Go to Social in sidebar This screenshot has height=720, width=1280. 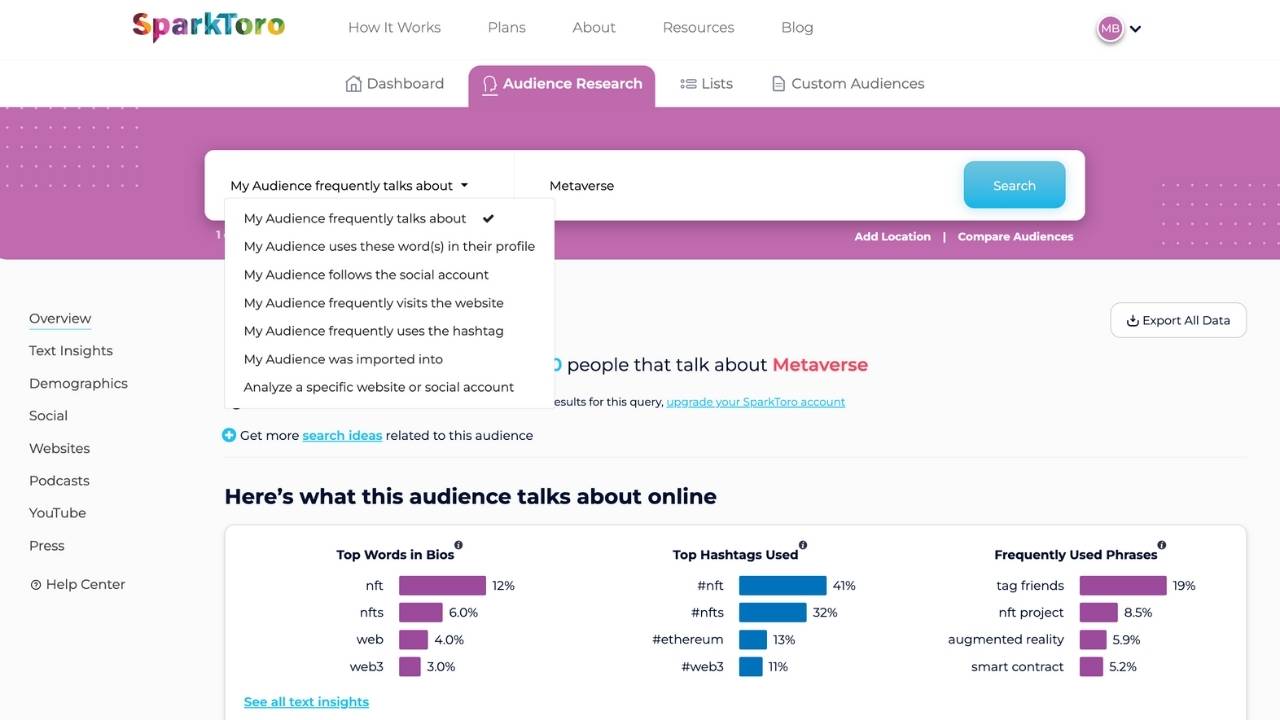pos(48,416)
